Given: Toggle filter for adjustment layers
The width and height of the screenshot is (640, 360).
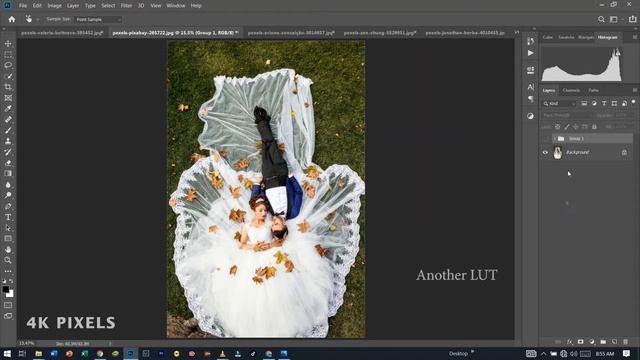Looking at the screenshot, I should click(594, 104).
